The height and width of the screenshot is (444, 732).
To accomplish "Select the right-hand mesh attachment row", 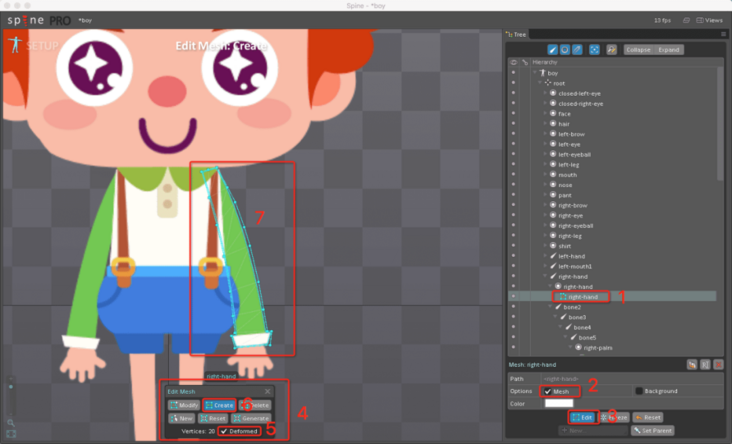I will click(x=612, y=296).
